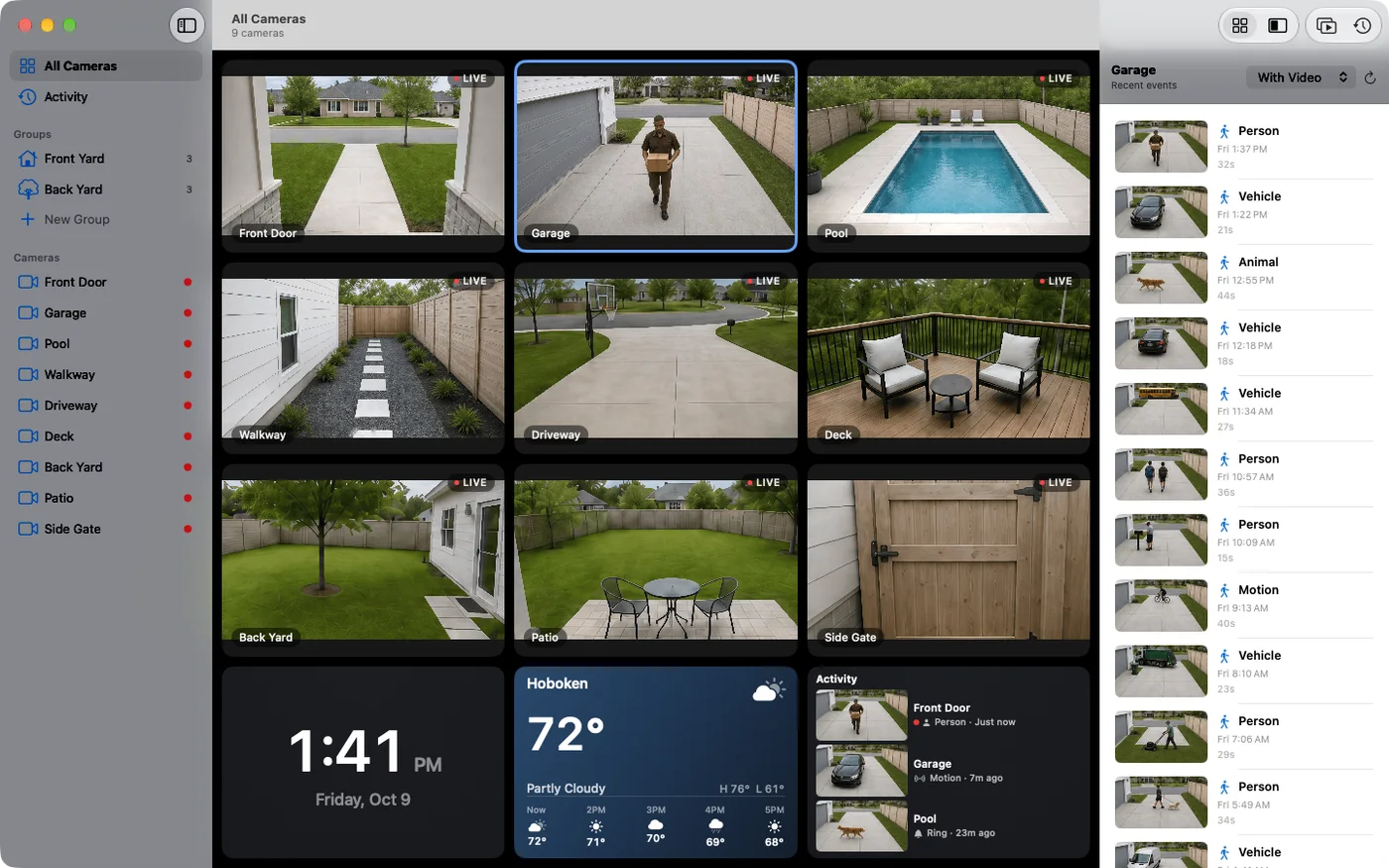This screenshot has width=1389, height=868.
Task: Click the Deck camera icon in sidebar
Action: (28, 435)
